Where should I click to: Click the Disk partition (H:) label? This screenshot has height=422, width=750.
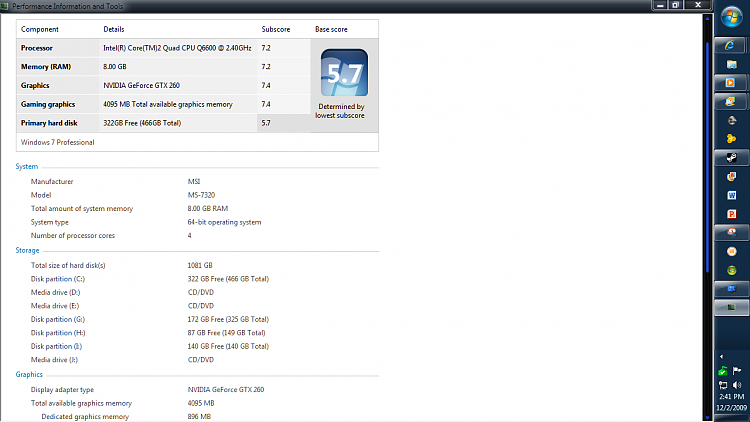coord(58,333)
